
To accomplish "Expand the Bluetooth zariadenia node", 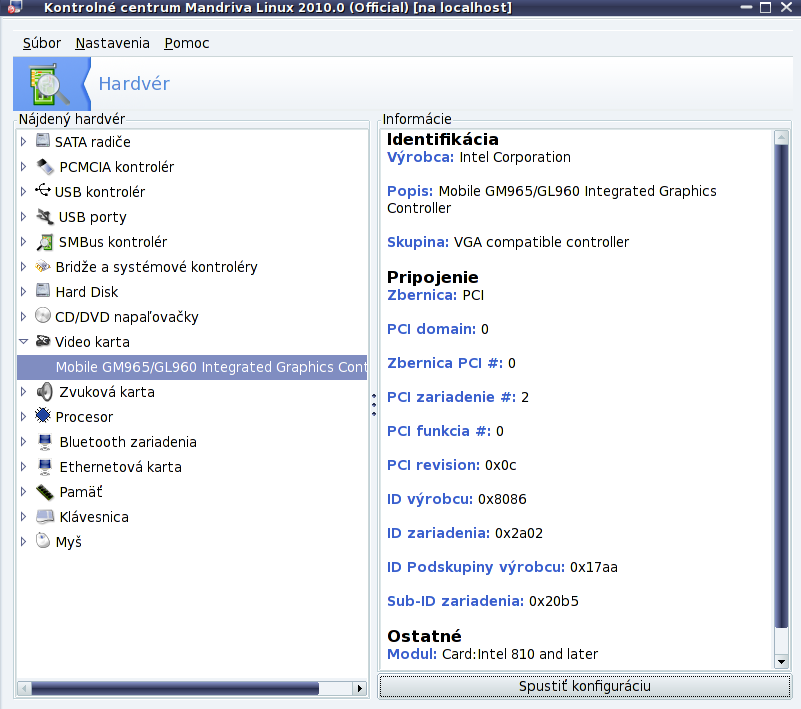I will point(23,442).
